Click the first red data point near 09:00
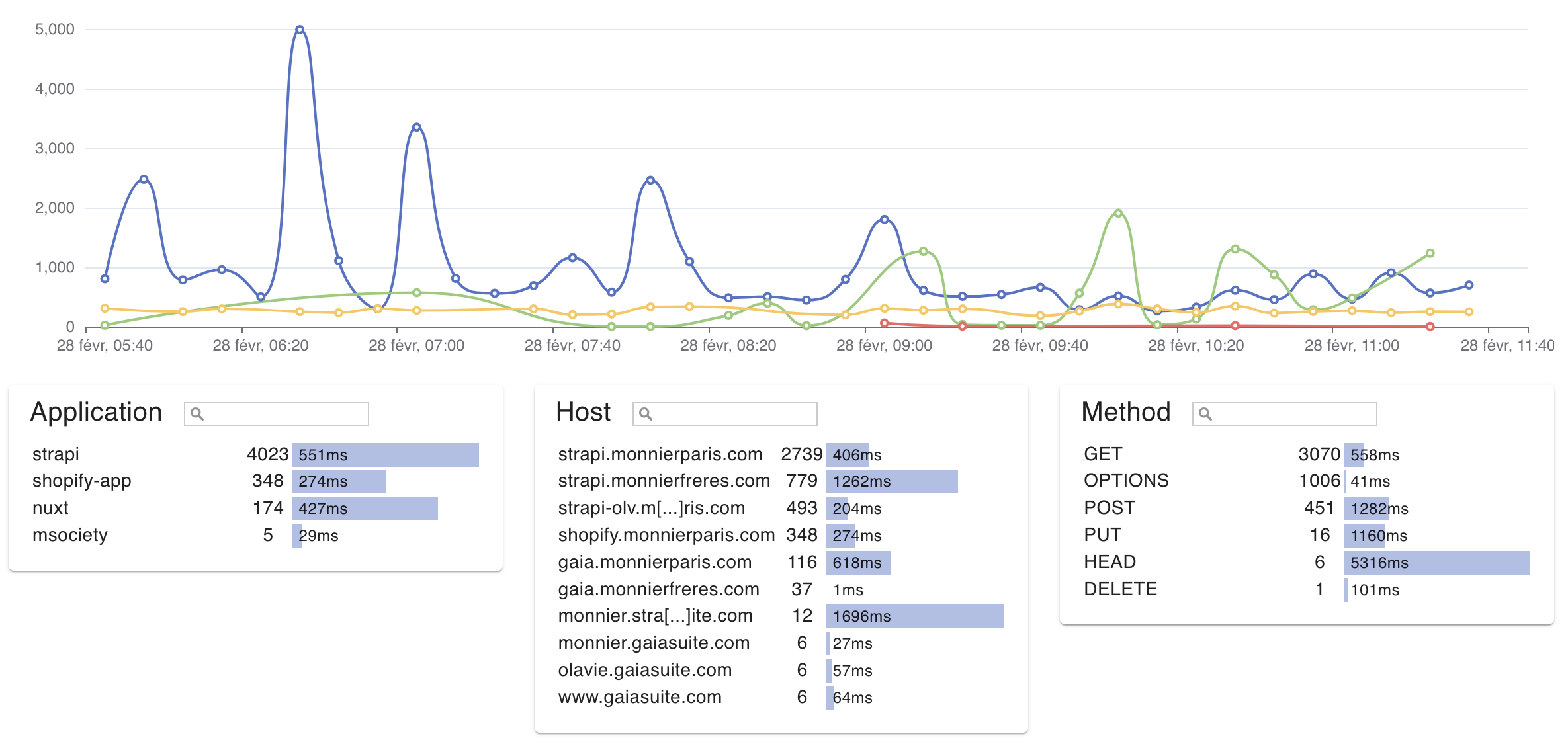Screen dimensions: 1568x746 pyautogui.click(x=884, y=323)
